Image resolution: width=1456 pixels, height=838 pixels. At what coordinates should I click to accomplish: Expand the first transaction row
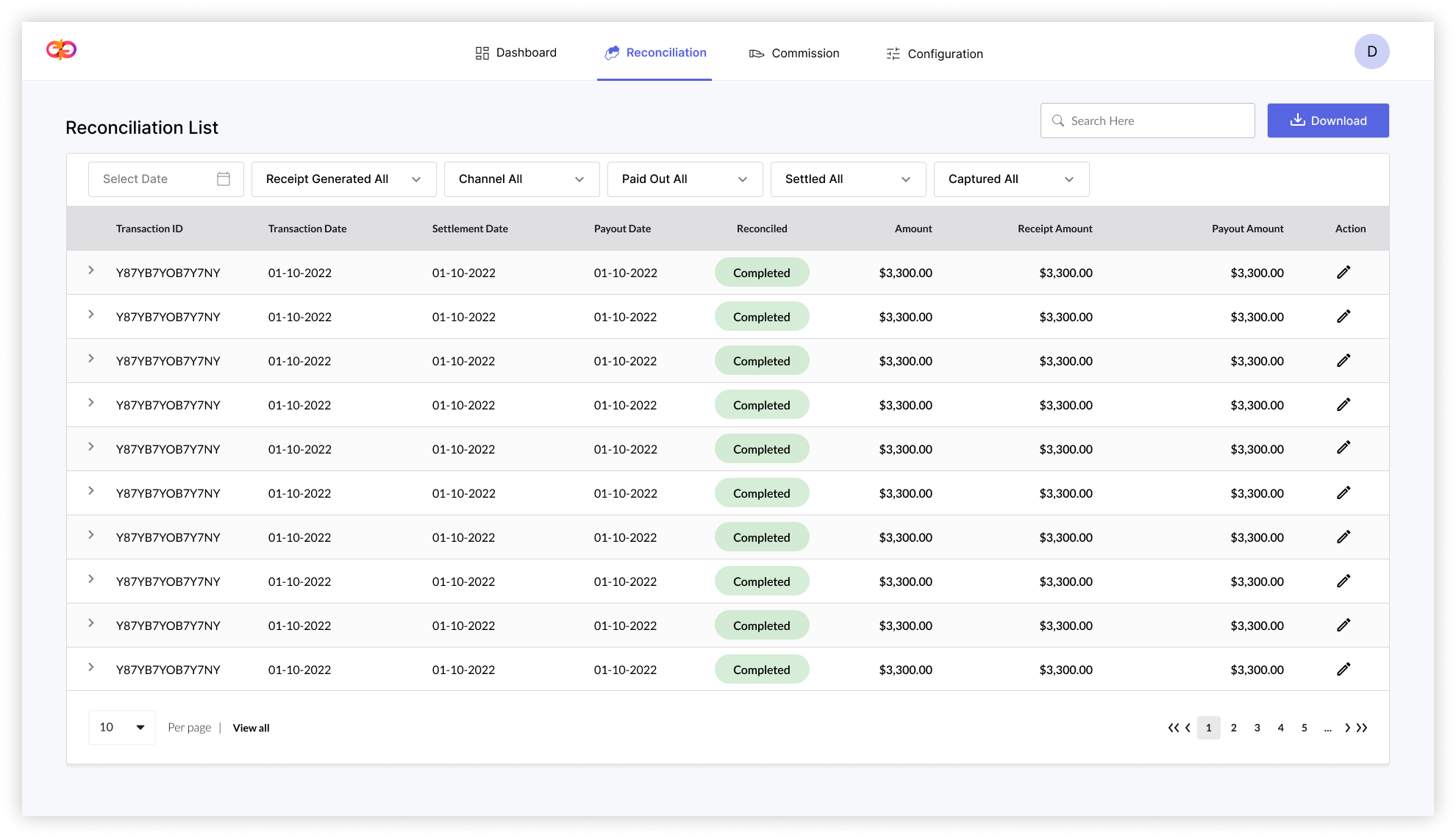coord(91,271)
